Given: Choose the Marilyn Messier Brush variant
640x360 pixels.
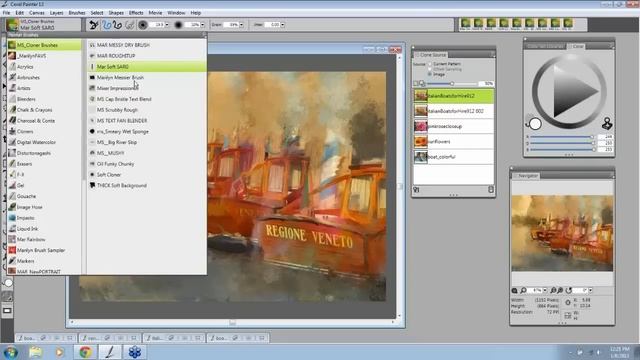Looking at the screenshot, I should 147,78.
